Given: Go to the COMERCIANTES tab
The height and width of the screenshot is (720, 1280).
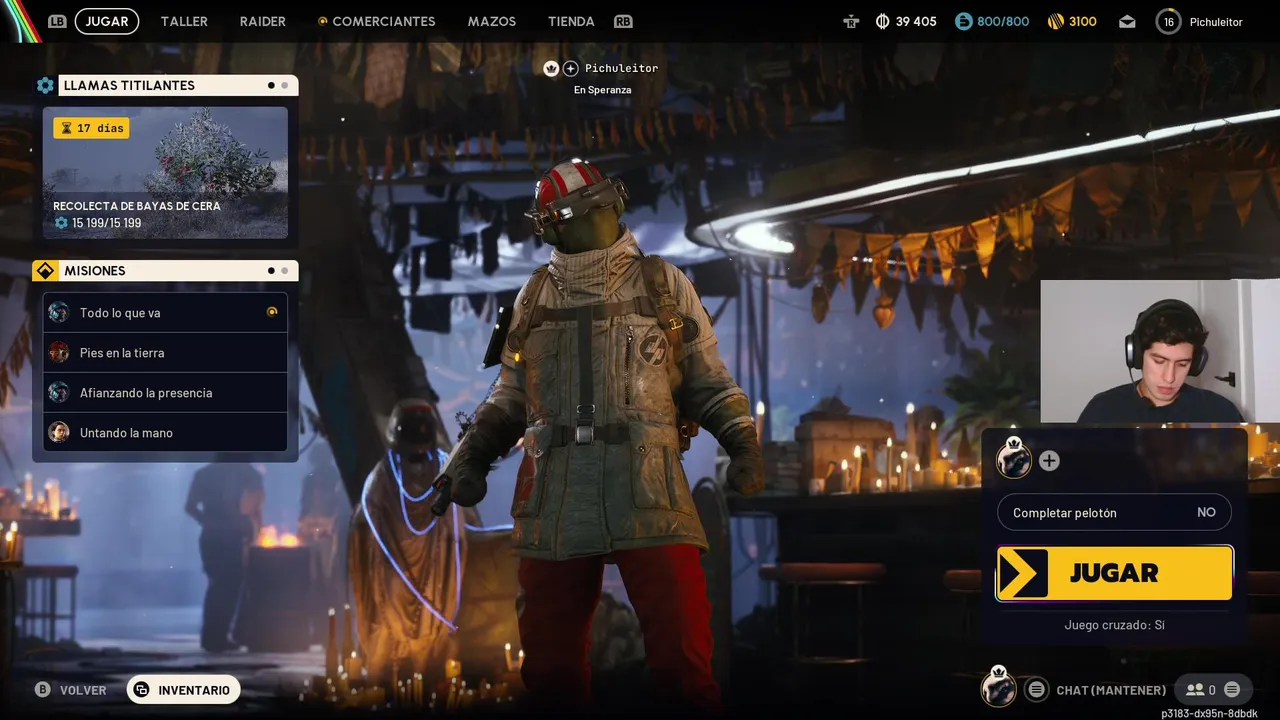Looking at the screenshot, I should pyautogui.click(x=376, y=21).
